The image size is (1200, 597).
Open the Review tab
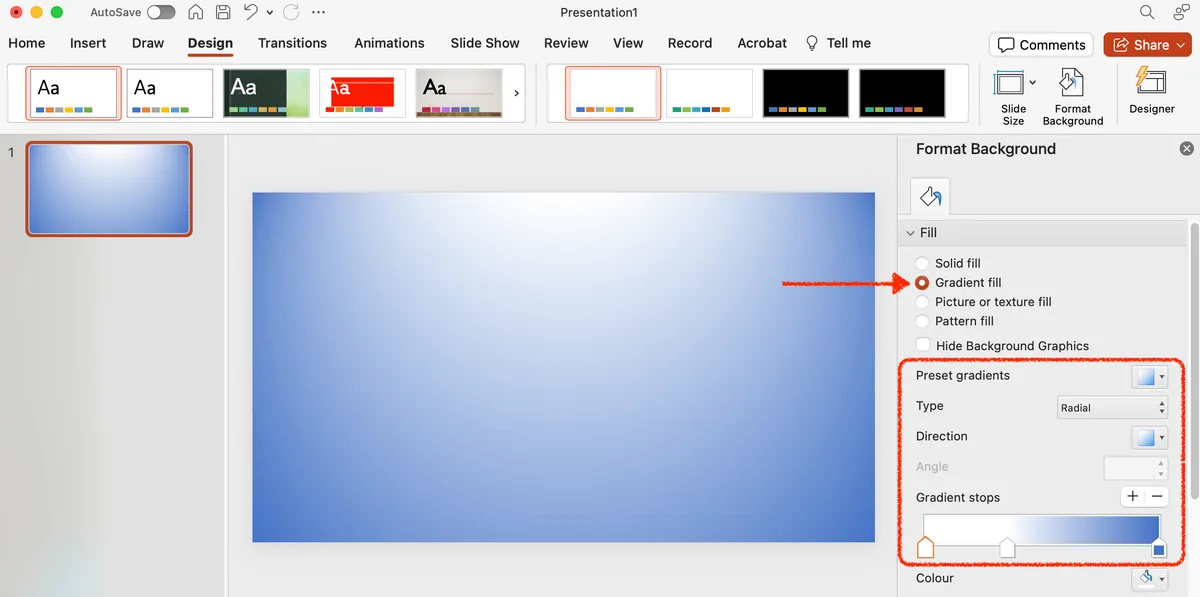(566, 43)
